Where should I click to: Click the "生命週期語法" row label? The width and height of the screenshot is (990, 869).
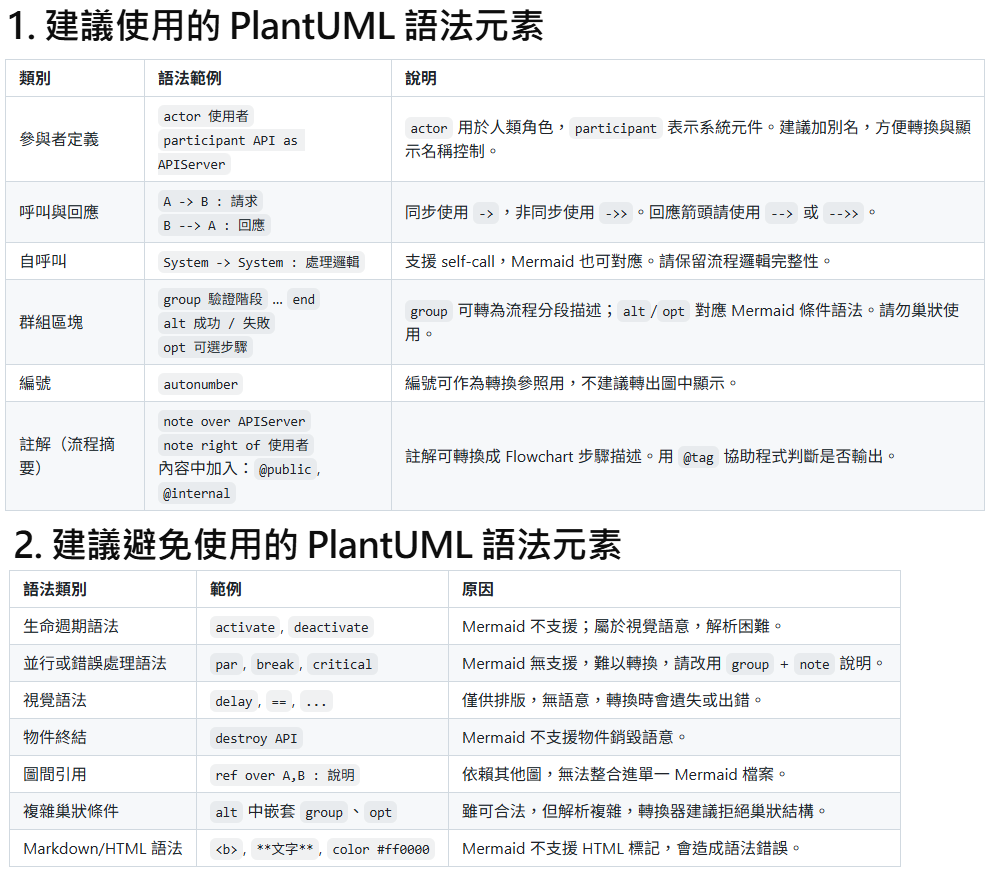[71, 626]
